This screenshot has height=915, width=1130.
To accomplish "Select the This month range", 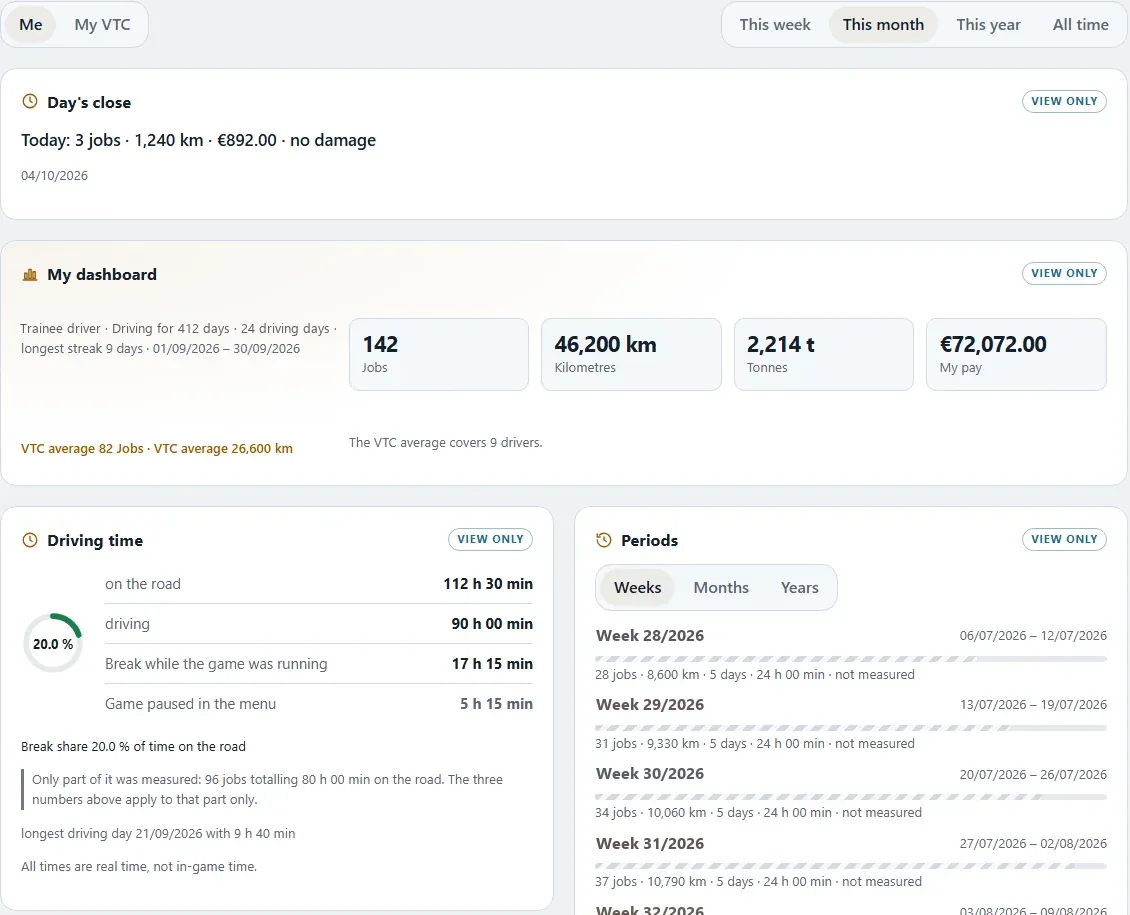I will 884,24.
